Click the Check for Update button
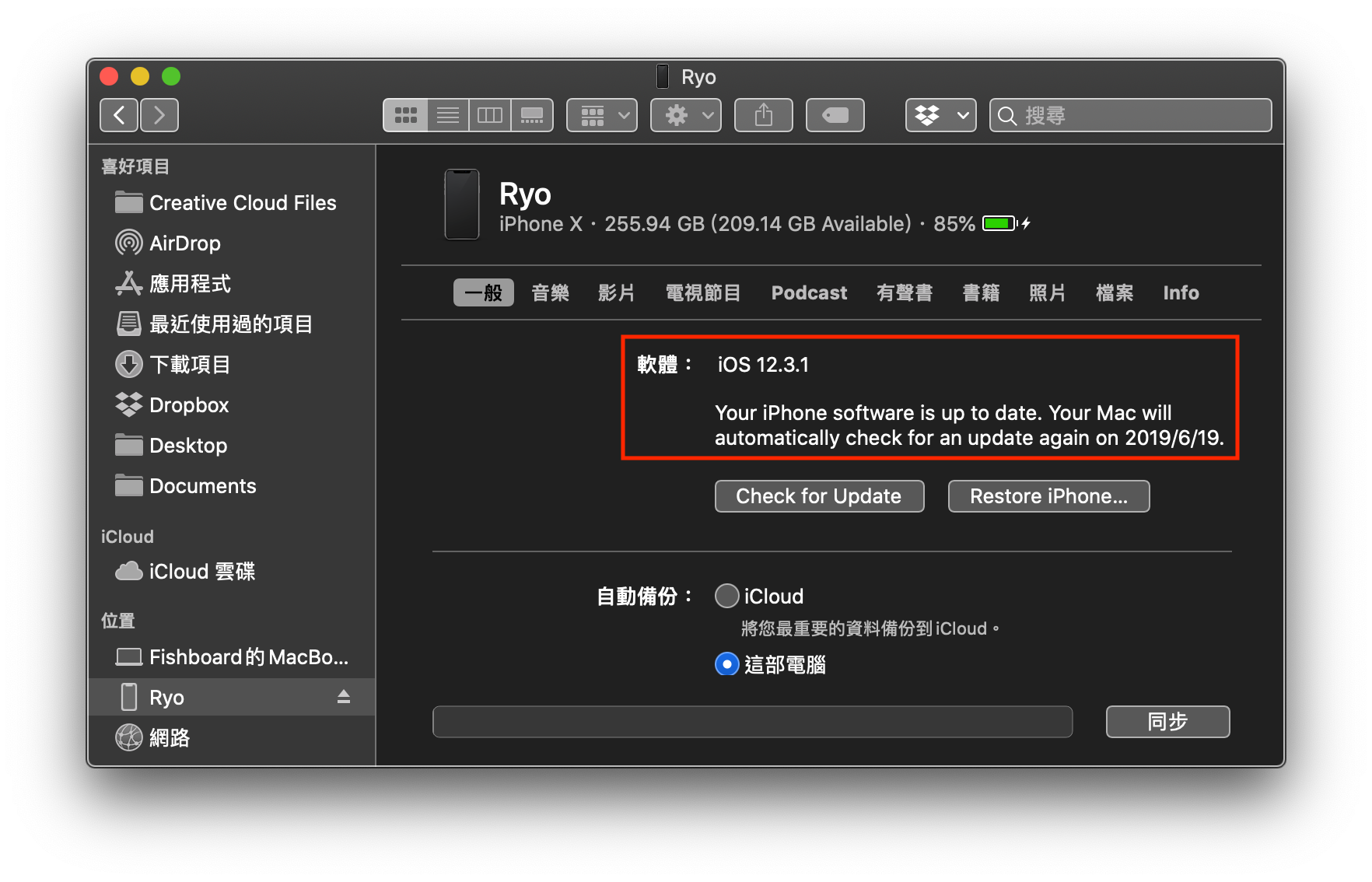This screenshot has height=882, width=1372. [820, 496]
